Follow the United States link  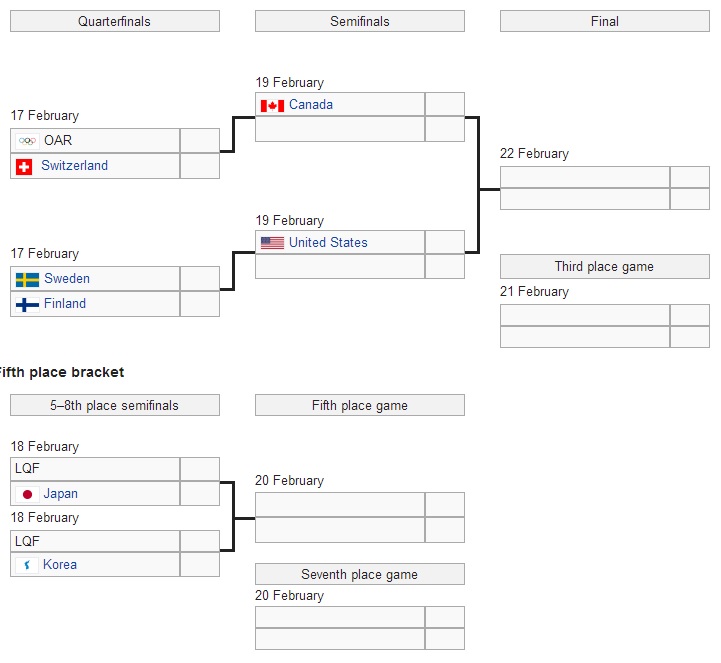[328, 243]
